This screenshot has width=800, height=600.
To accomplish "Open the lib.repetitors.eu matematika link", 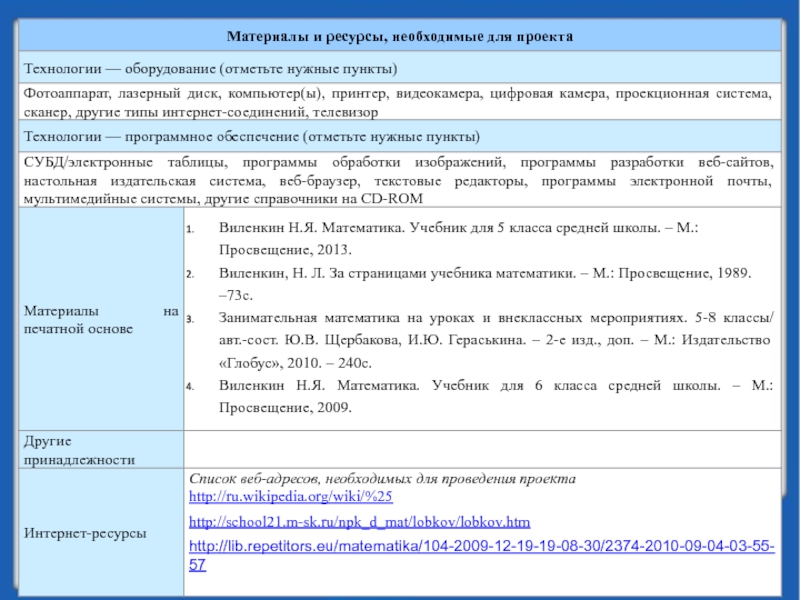I will click(x=482, y=556).
